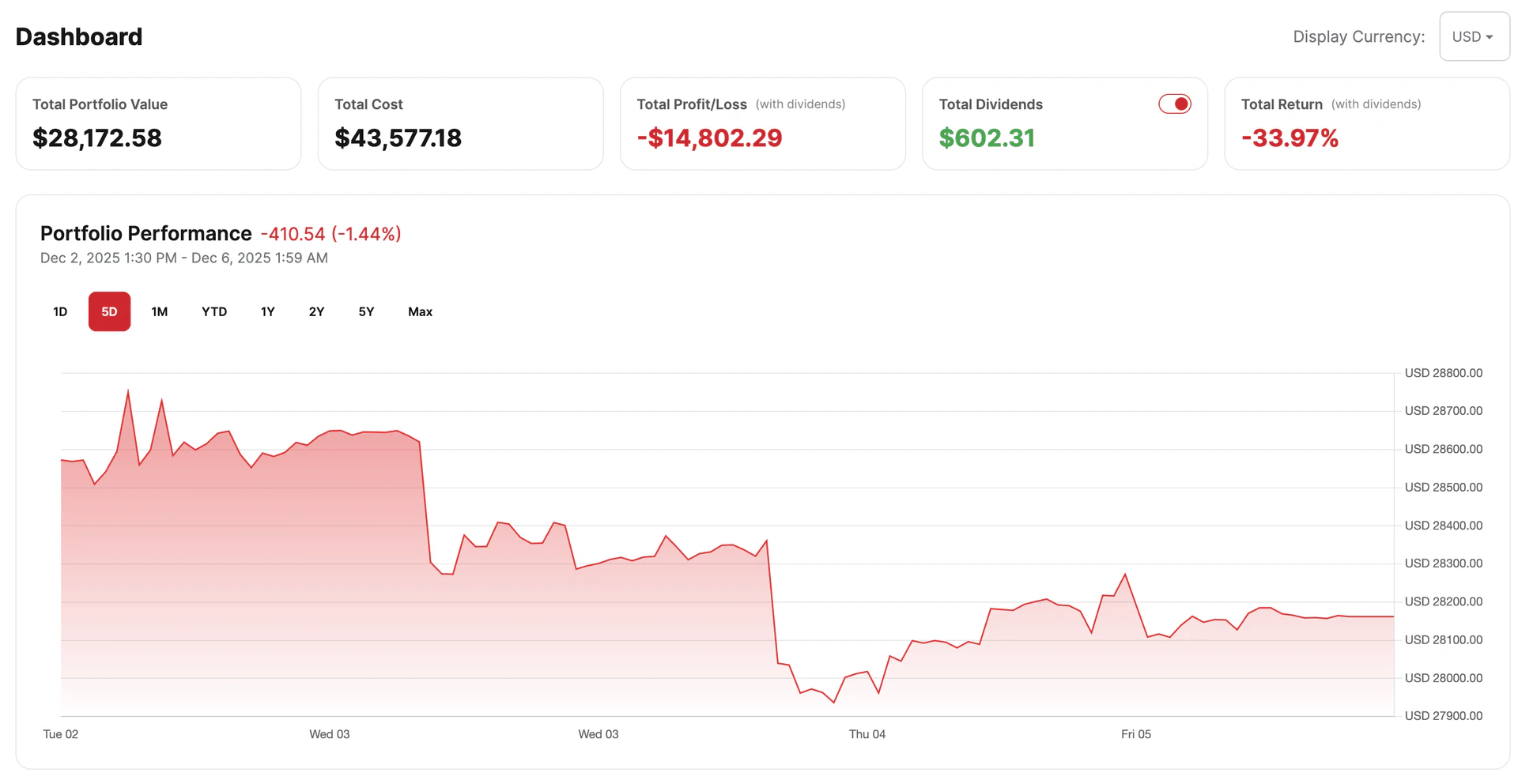Choose the 5Y time range

point(366,311)
